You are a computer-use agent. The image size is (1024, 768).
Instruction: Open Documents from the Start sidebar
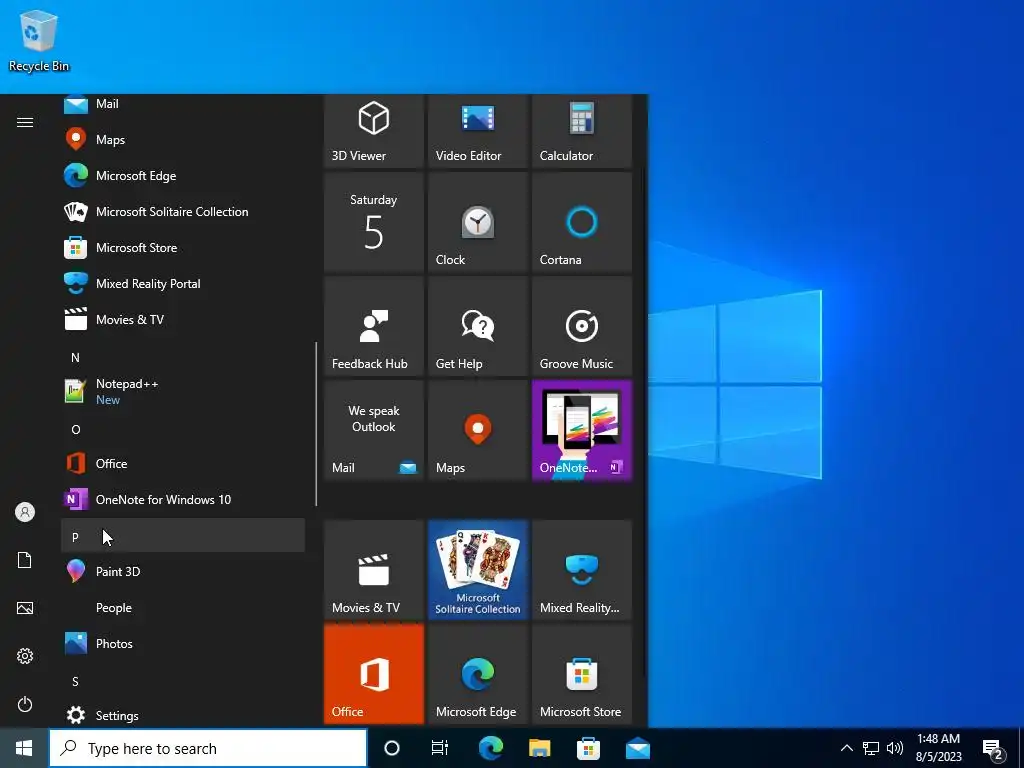(x=25, y=560)
